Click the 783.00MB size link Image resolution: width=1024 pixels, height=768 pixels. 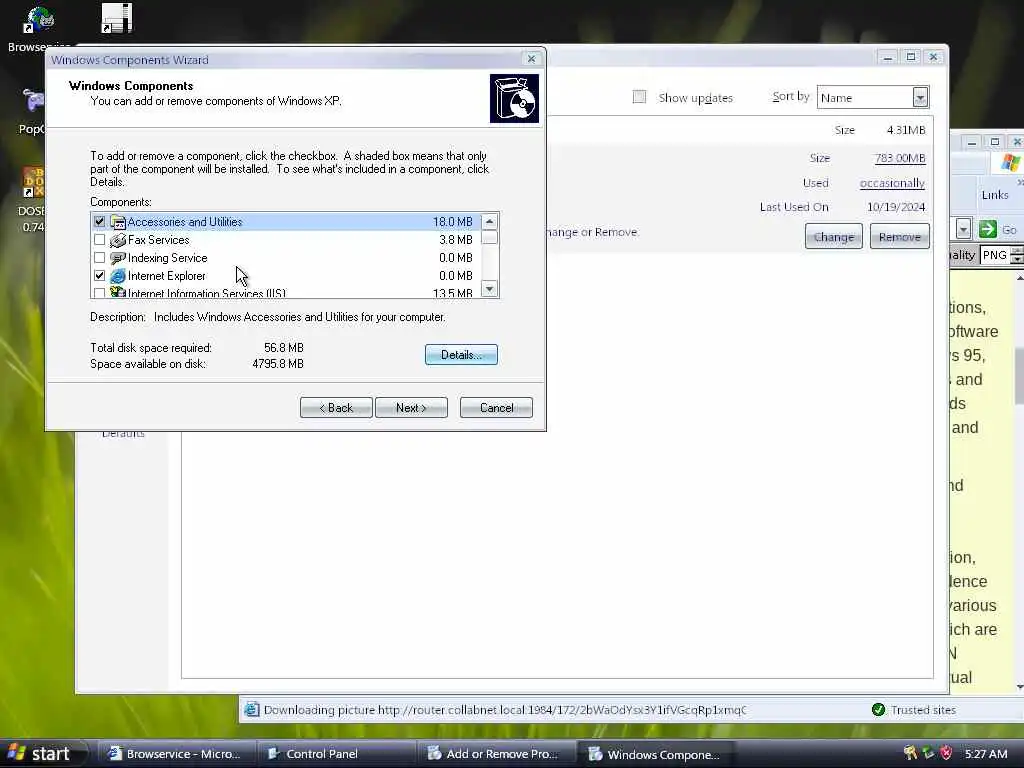(900, 158)
